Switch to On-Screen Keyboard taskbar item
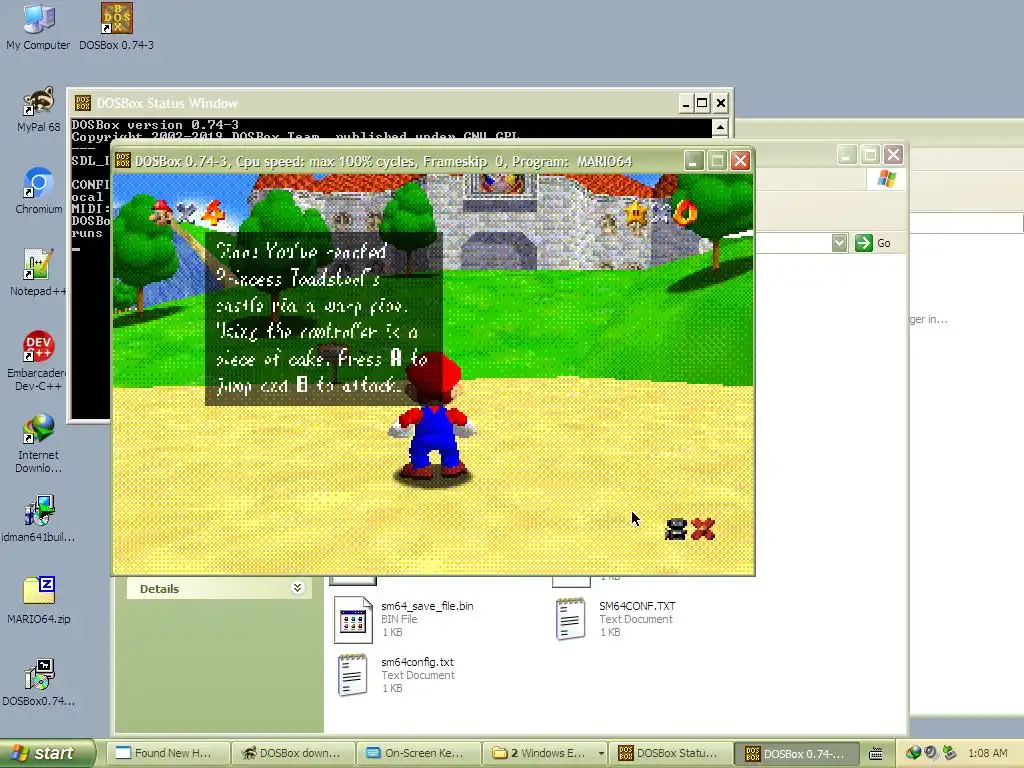The image size is (1024, 768). point(419,753)
